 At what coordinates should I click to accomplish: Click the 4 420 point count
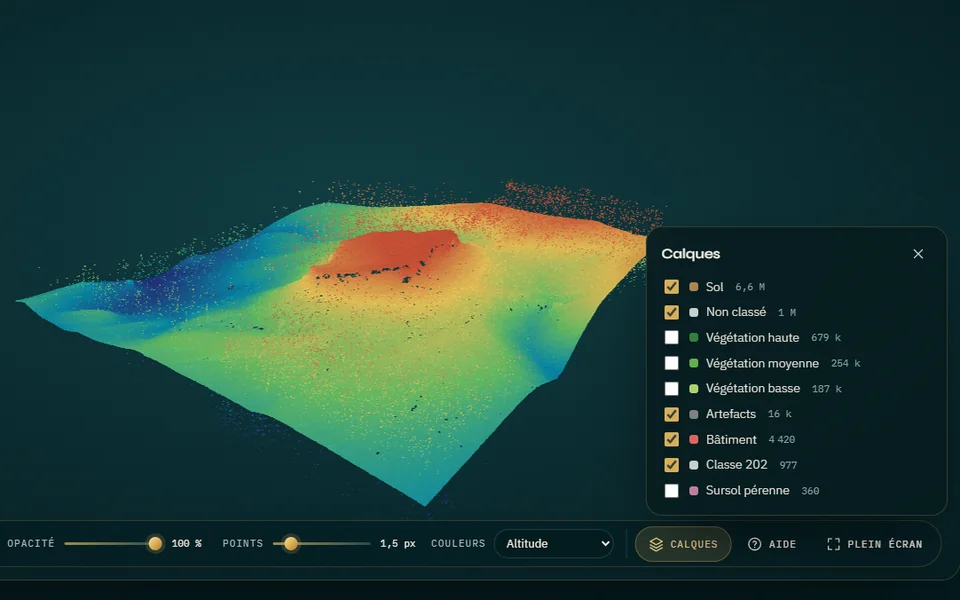[782, 440]
